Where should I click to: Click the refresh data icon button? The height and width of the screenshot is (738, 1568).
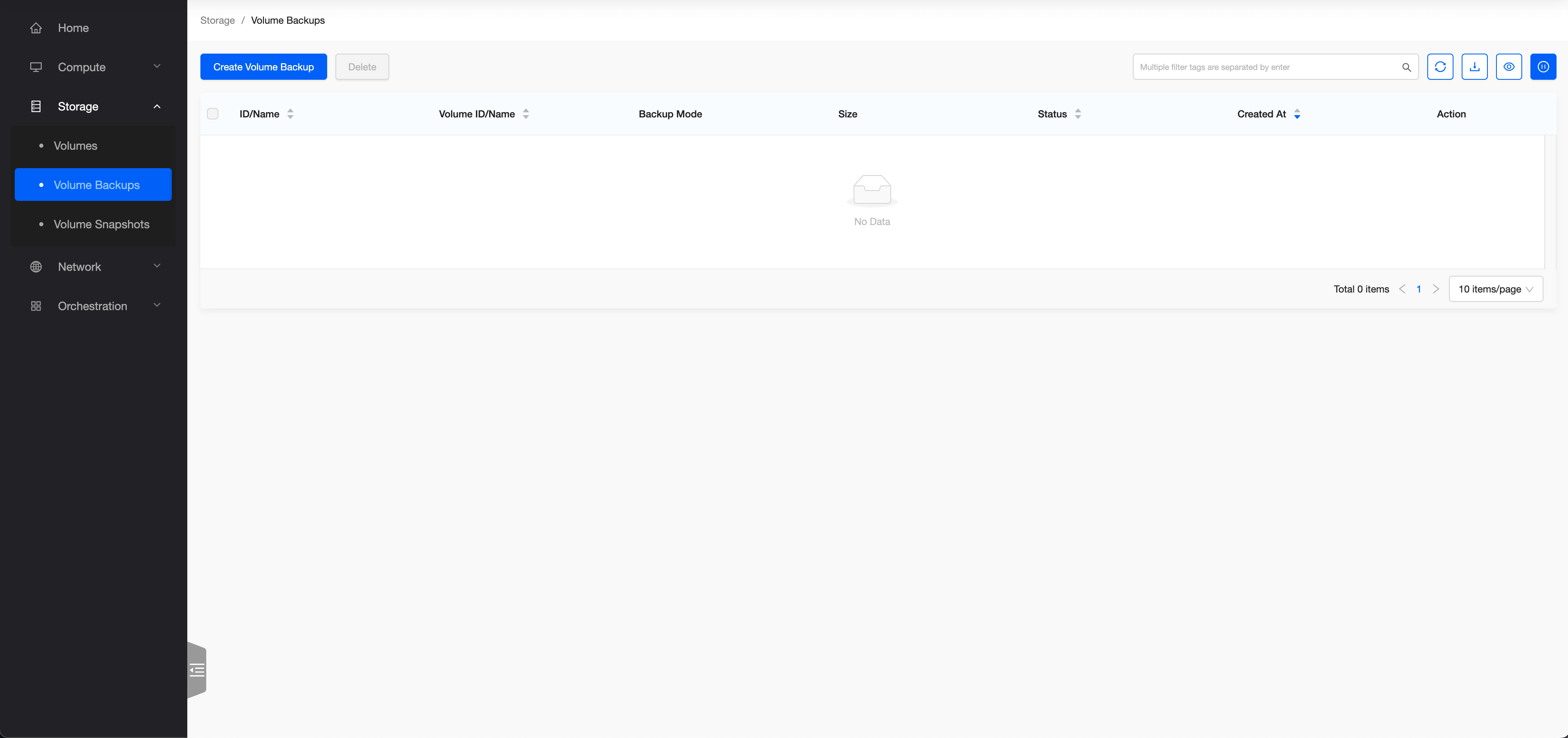click(x=1440, y=67)
